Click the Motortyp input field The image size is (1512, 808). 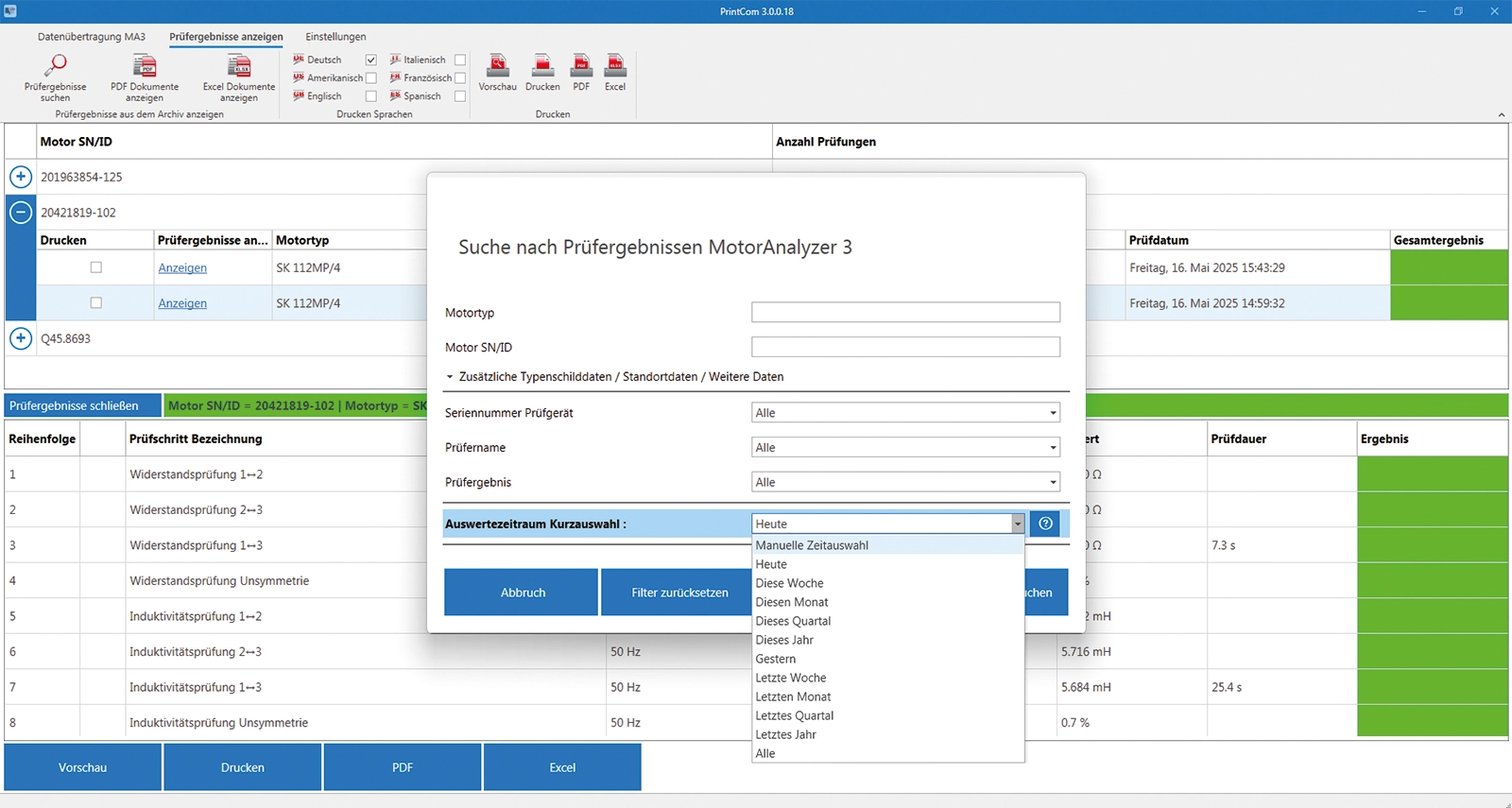click(905, 313)
